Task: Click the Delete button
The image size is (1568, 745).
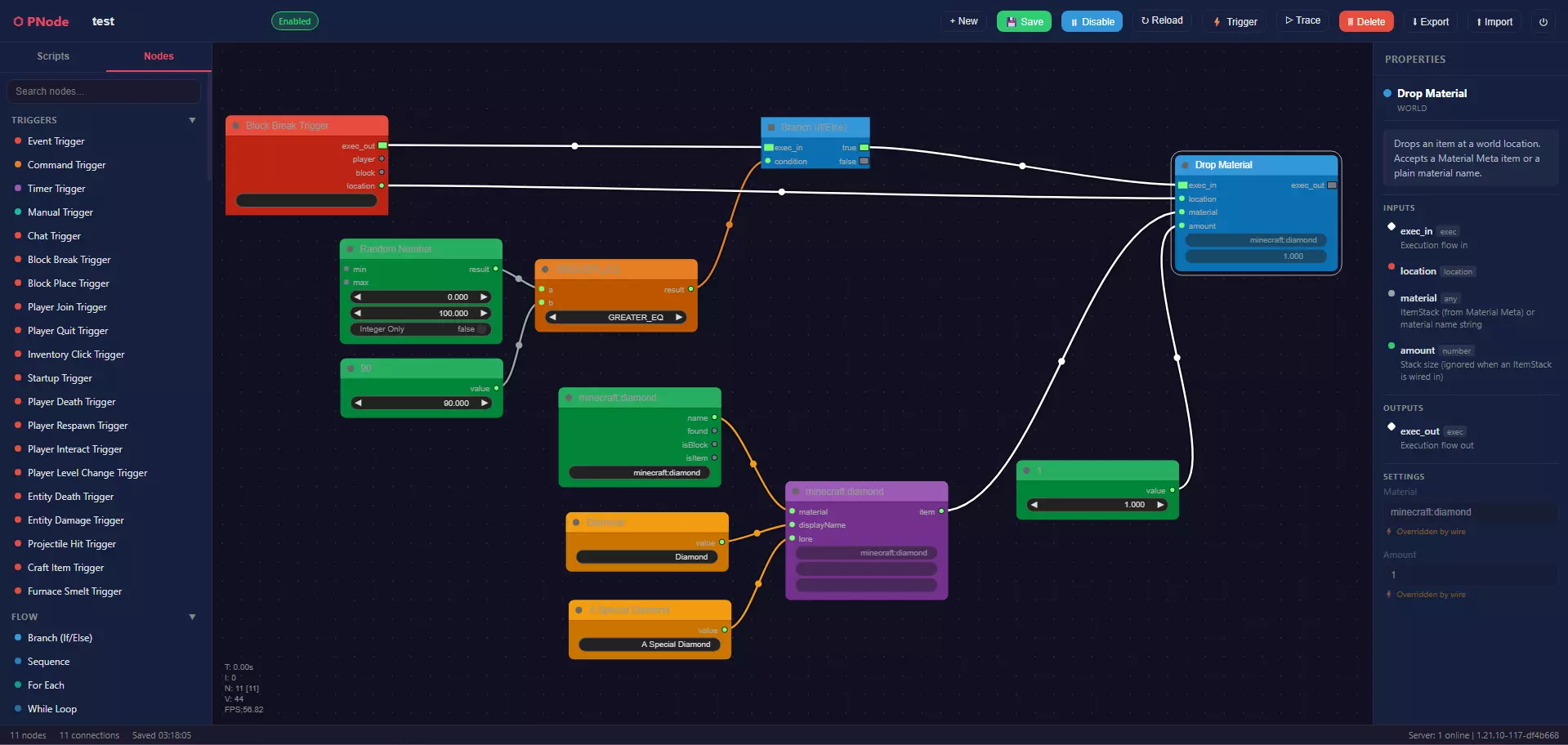Action: (x=1365, y=22)
